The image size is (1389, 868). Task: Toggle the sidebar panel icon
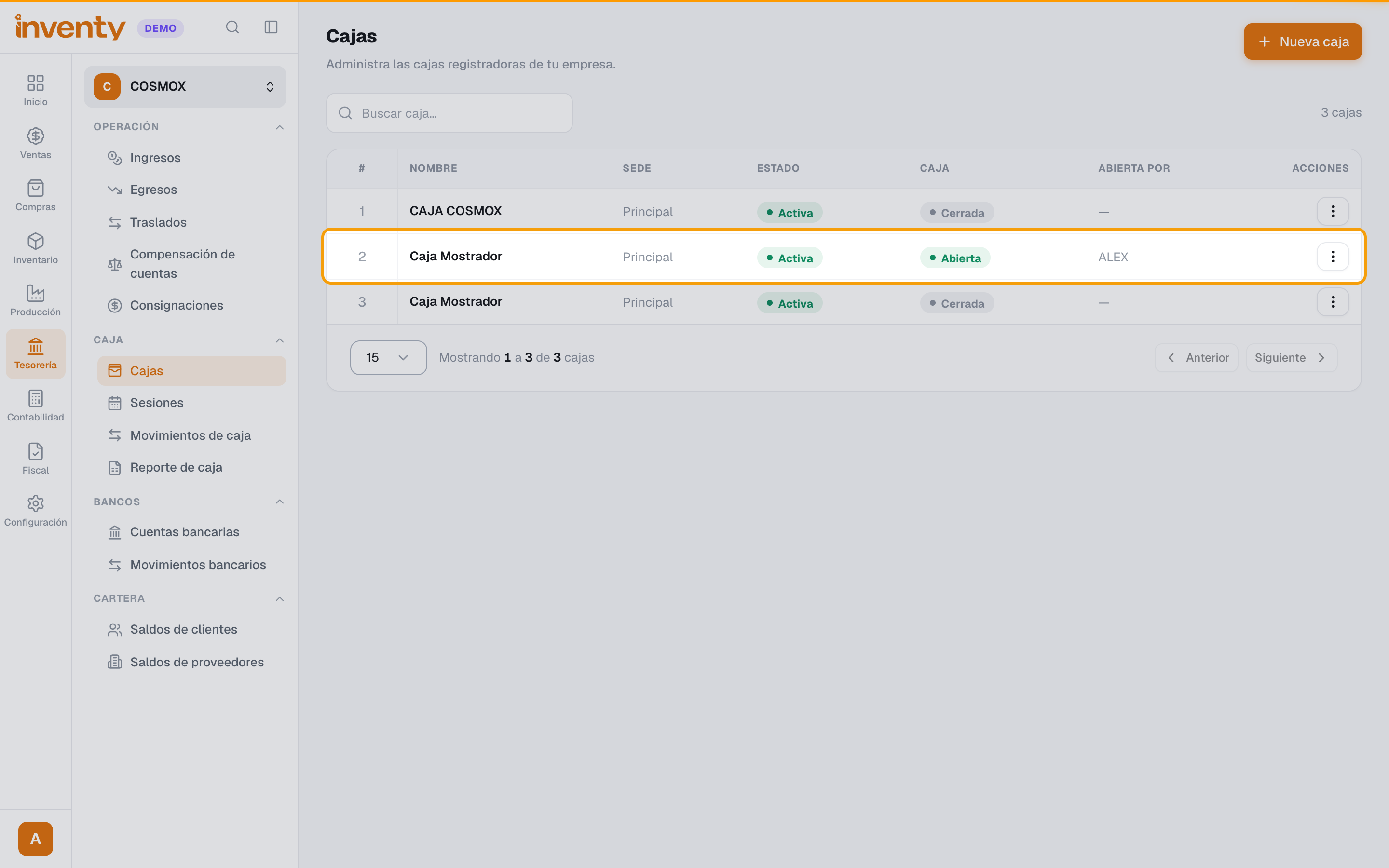(271, 27)
